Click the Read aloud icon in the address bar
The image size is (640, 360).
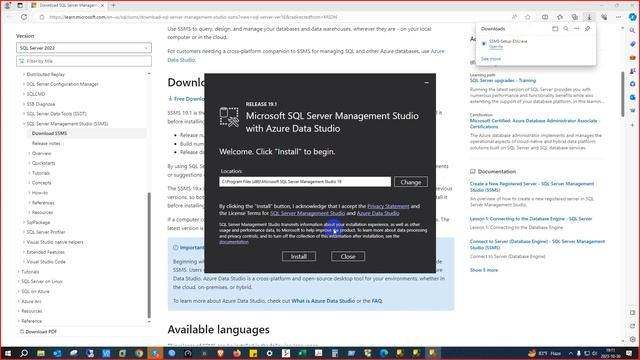click(x=514, y=17)
